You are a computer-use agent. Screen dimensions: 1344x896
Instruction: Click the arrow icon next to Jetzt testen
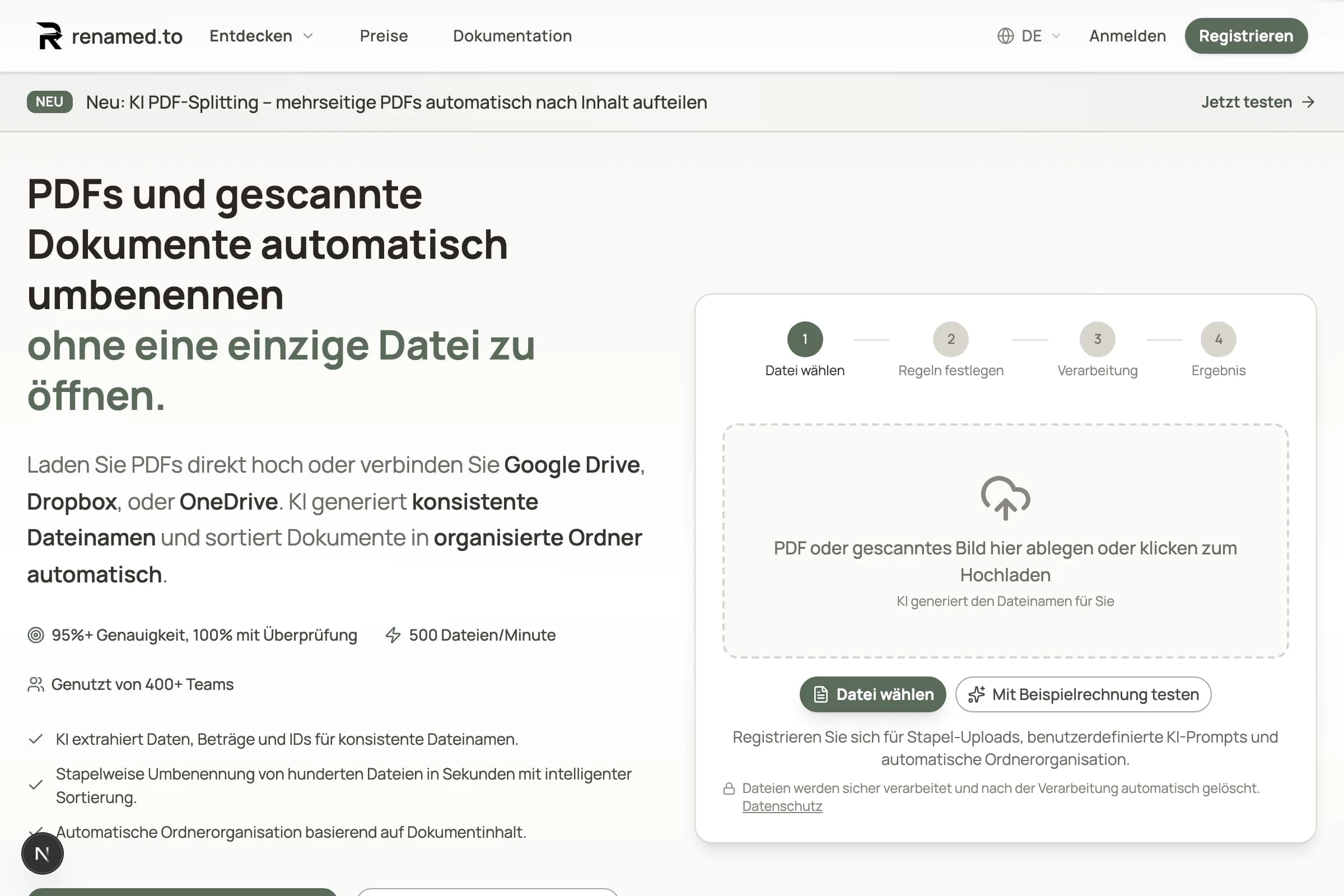(1308, 102)
